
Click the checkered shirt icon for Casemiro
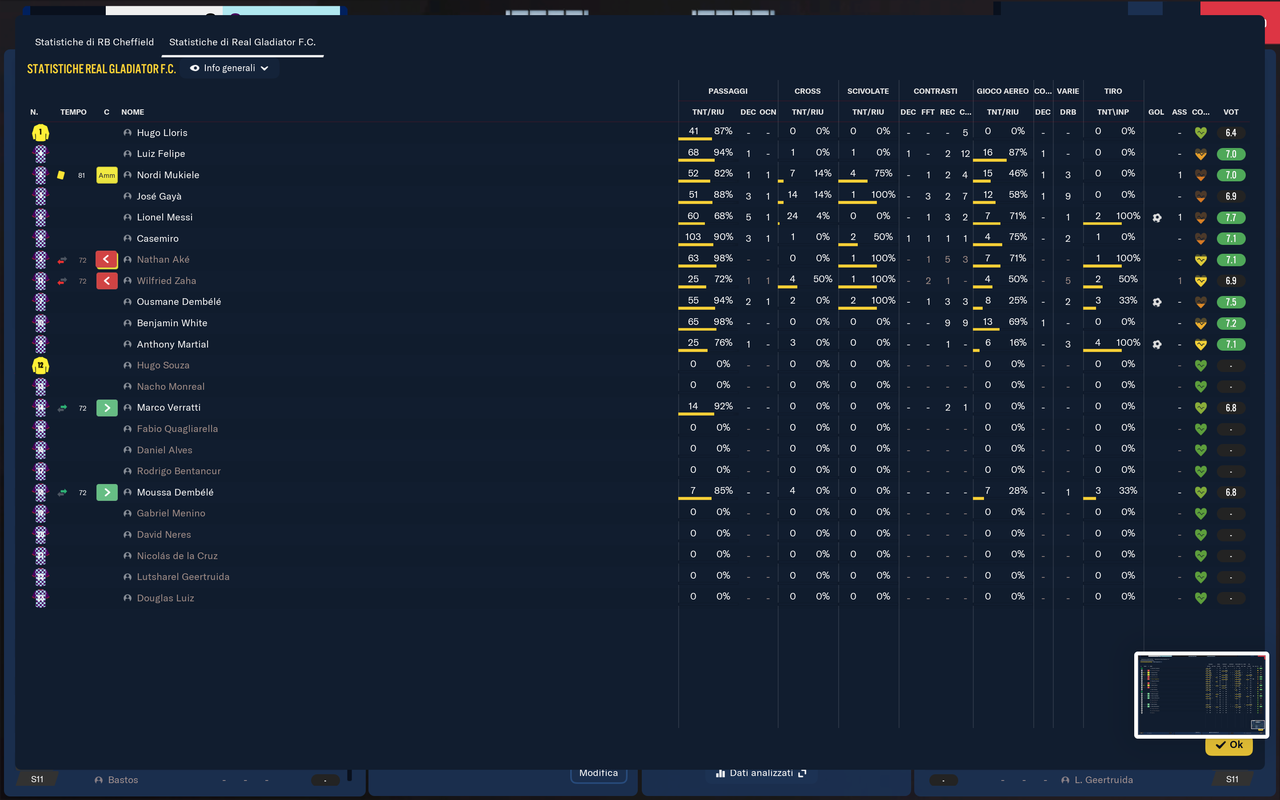pyautogui.click(x=40, y=239)
